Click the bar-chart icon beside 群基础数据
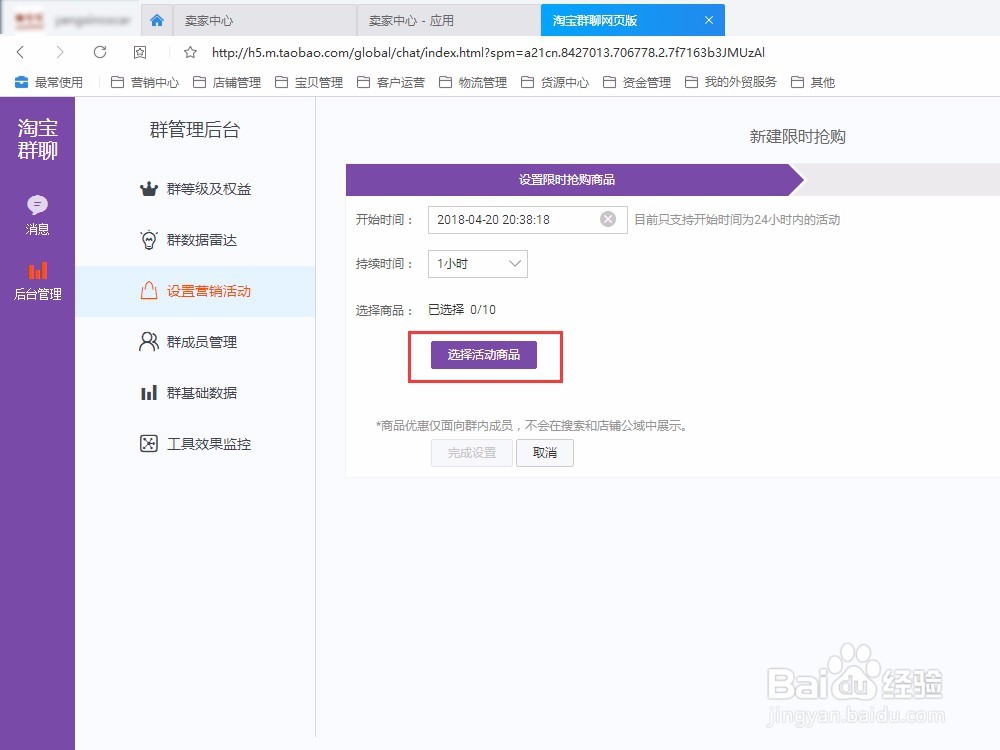The image size is (1000, 750). coord(148,392)
